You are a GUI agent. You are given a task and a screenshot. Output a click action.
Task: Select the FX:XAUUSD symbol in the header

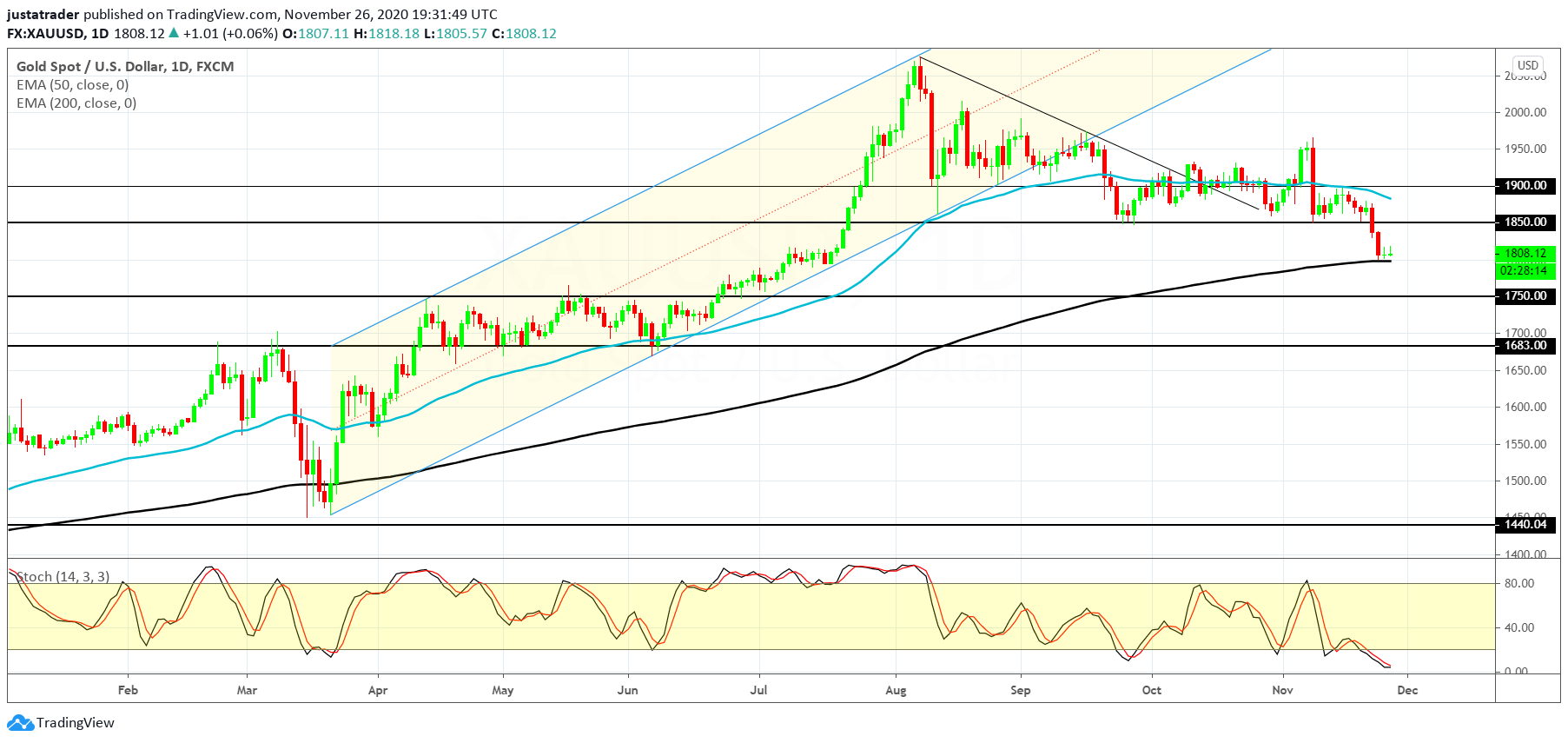pos(47,34)
